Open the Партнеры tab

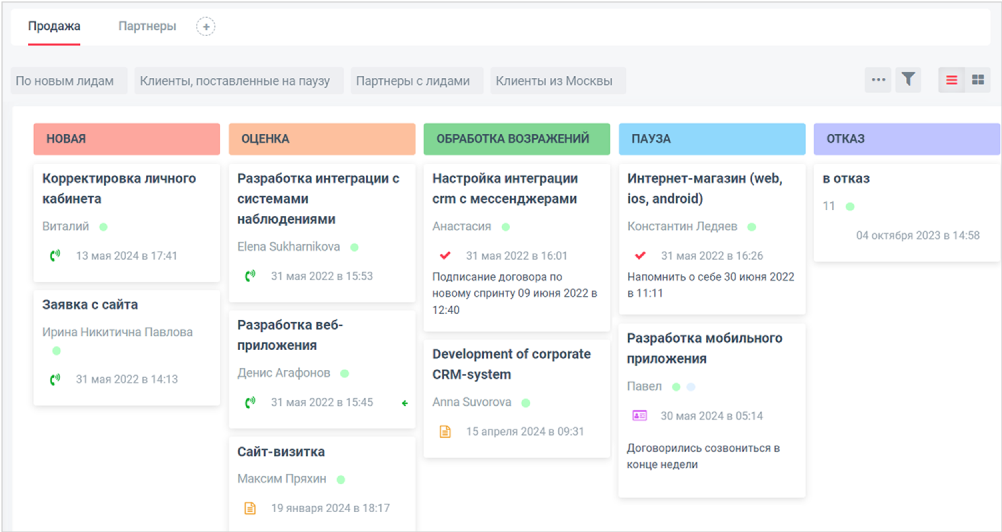click(x=147, y=26)
